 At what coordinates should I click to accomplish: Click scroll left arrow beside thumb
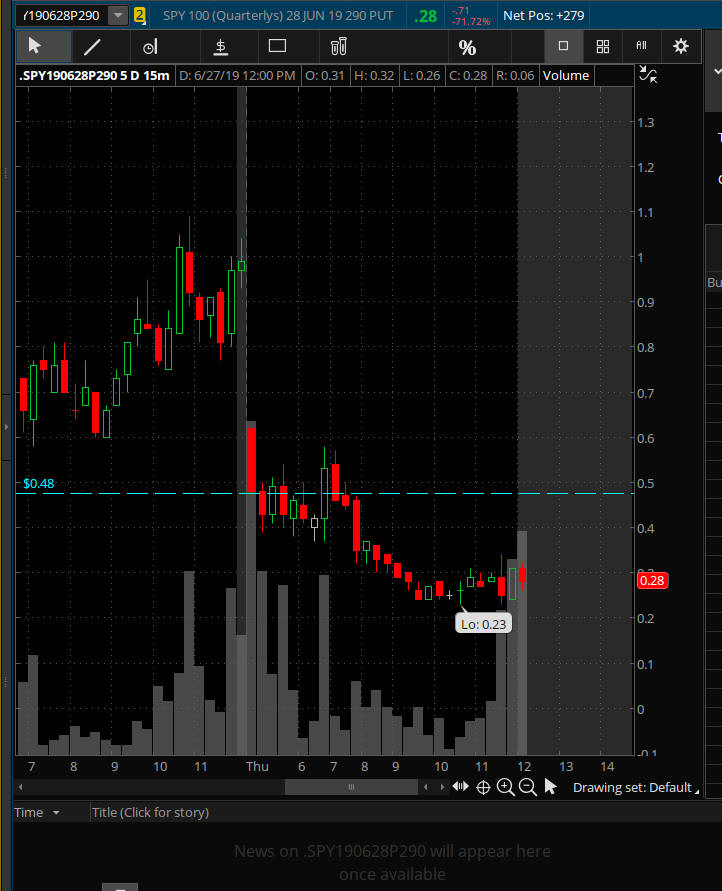pyautogui.click(x=425, y=787)
